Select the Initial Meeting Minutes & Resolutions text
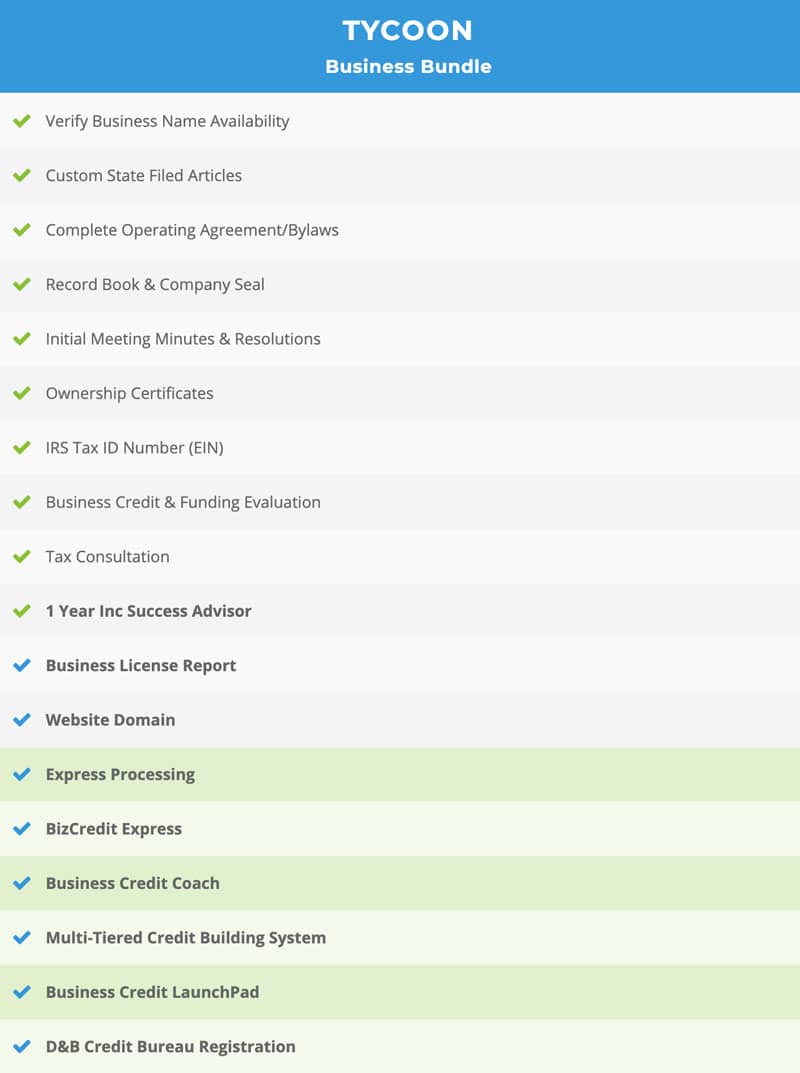The image size is (800, 1073). 183,339
